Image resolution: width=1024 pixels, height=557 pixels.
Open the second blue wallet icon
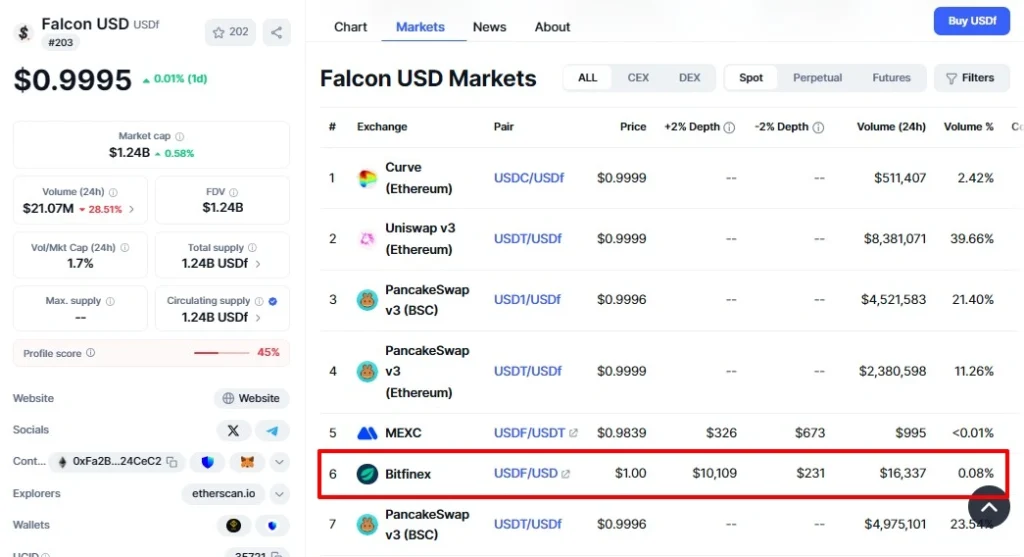[x=272, y=526]
